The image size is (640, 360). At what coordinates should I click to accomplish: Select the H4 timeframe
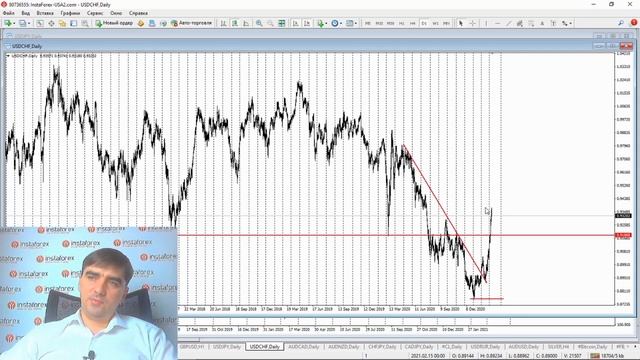pyautogui.click(x=413, y=23)
